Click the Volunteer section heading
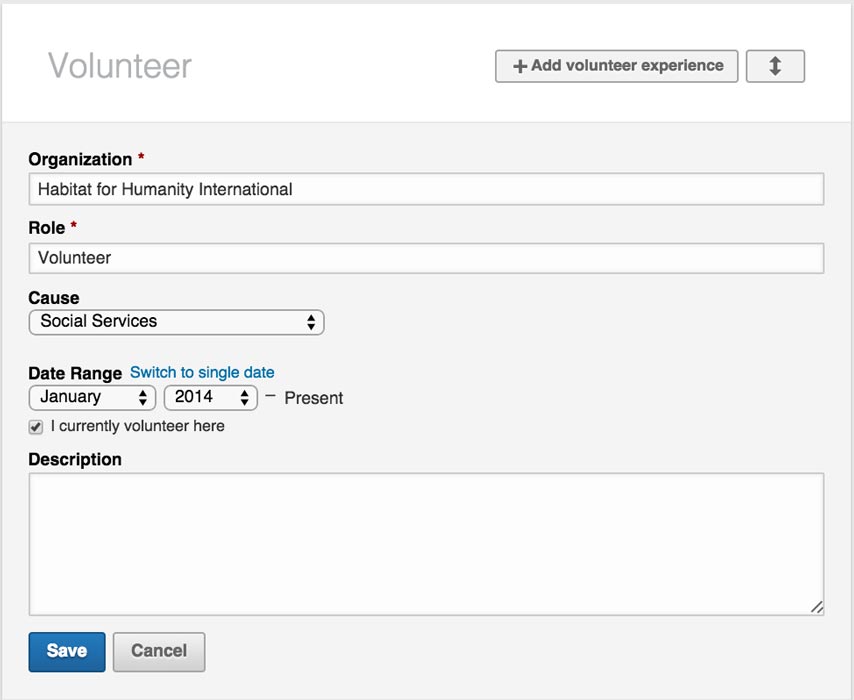The height and width of the screenshot is (700, 854). point(119,65)
